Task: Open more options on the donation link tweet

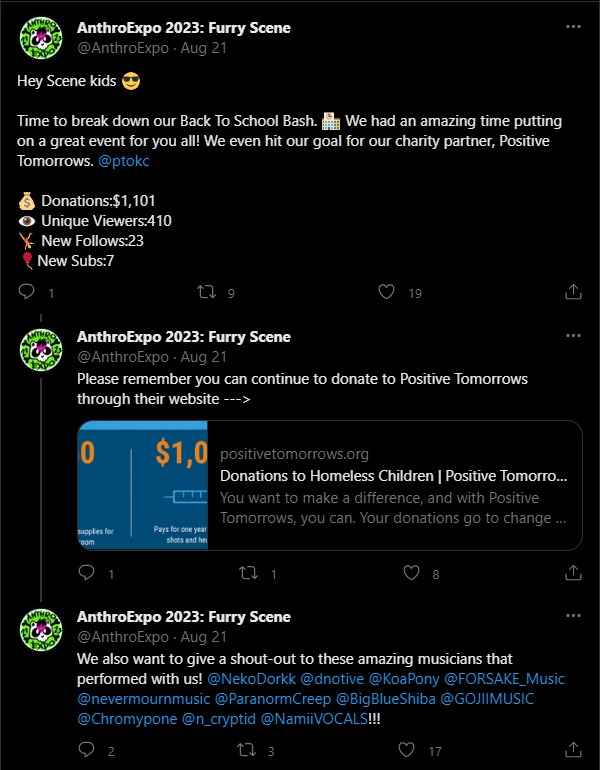Action: (571, 337)
